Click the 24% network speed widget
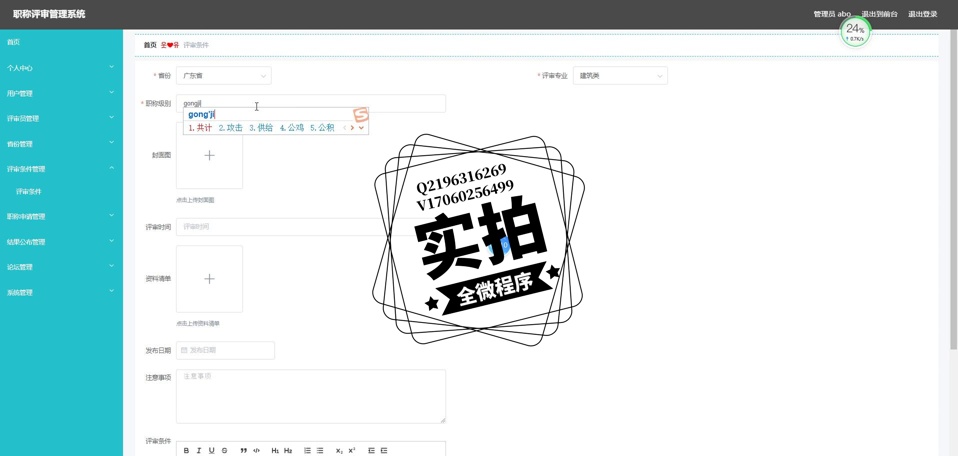This screenshot has width=958, height=456. 855,32
